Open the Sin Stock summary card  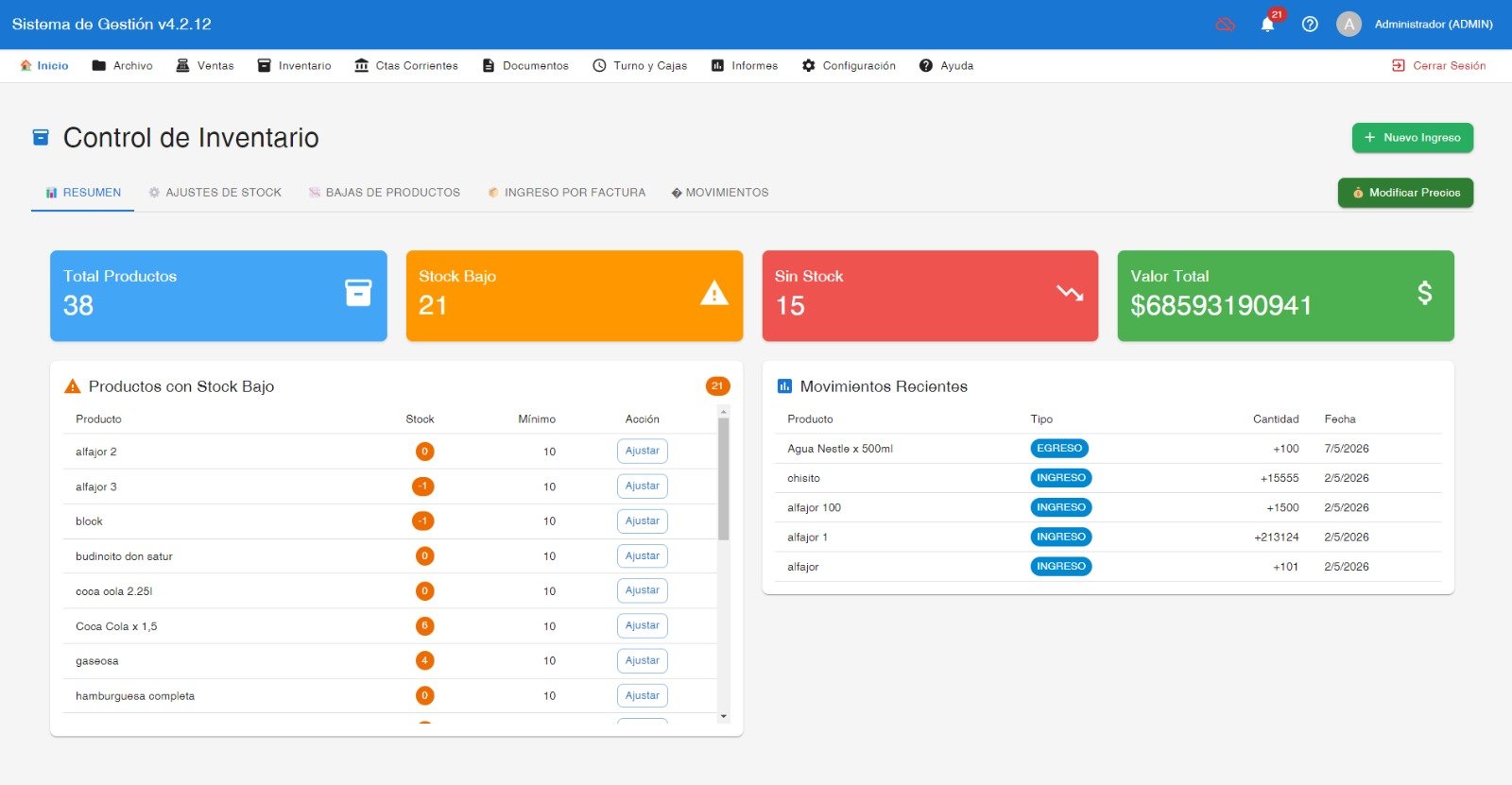930,296
